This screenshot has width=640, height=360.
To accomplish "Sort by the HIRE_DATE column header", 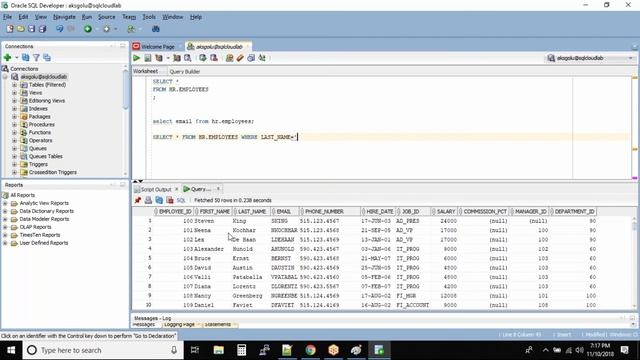I will point(379,211).
